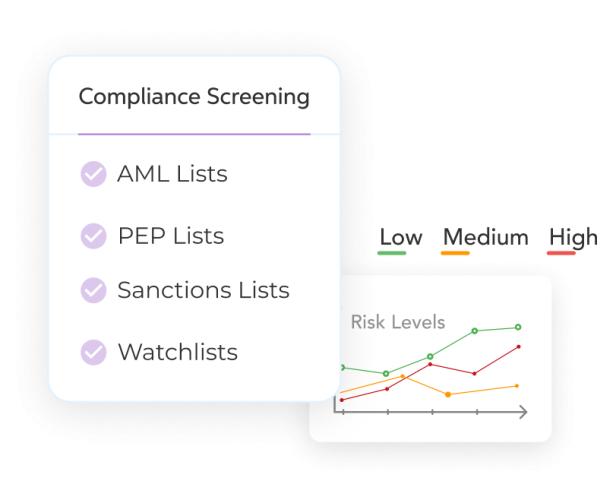
Task: Click the red High color underline
Action: pyautogui.click(x=561, y=252)
